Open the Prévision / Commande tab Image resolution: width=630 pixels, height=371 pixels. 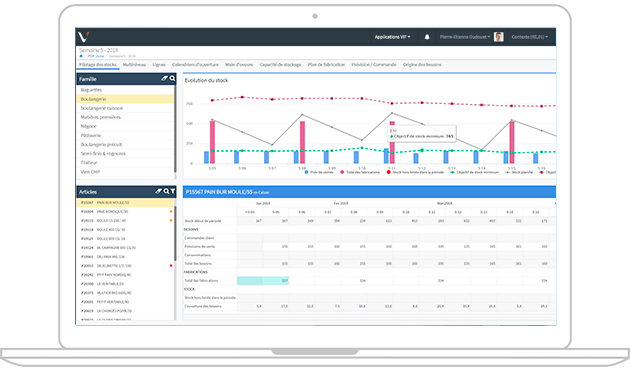(x=374, y=65)
